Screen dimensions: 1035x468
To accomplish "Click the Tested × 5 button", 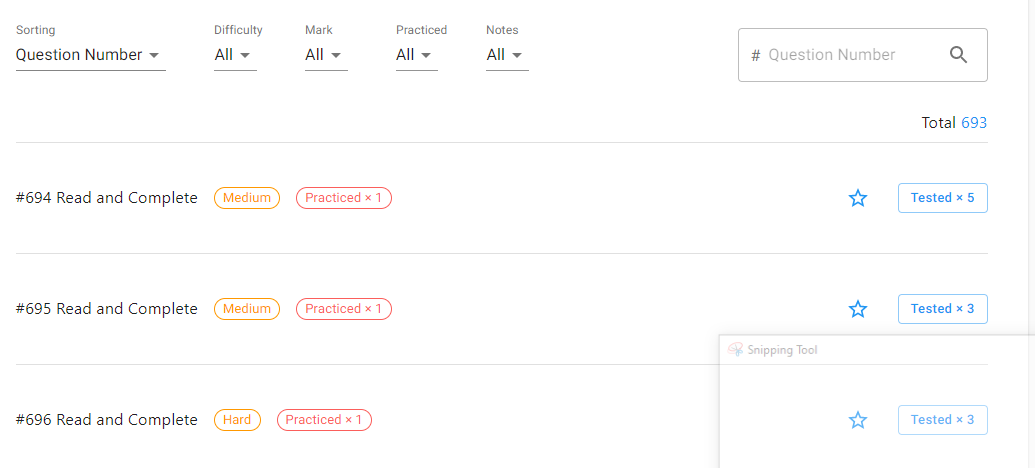I will pos(942,198).
